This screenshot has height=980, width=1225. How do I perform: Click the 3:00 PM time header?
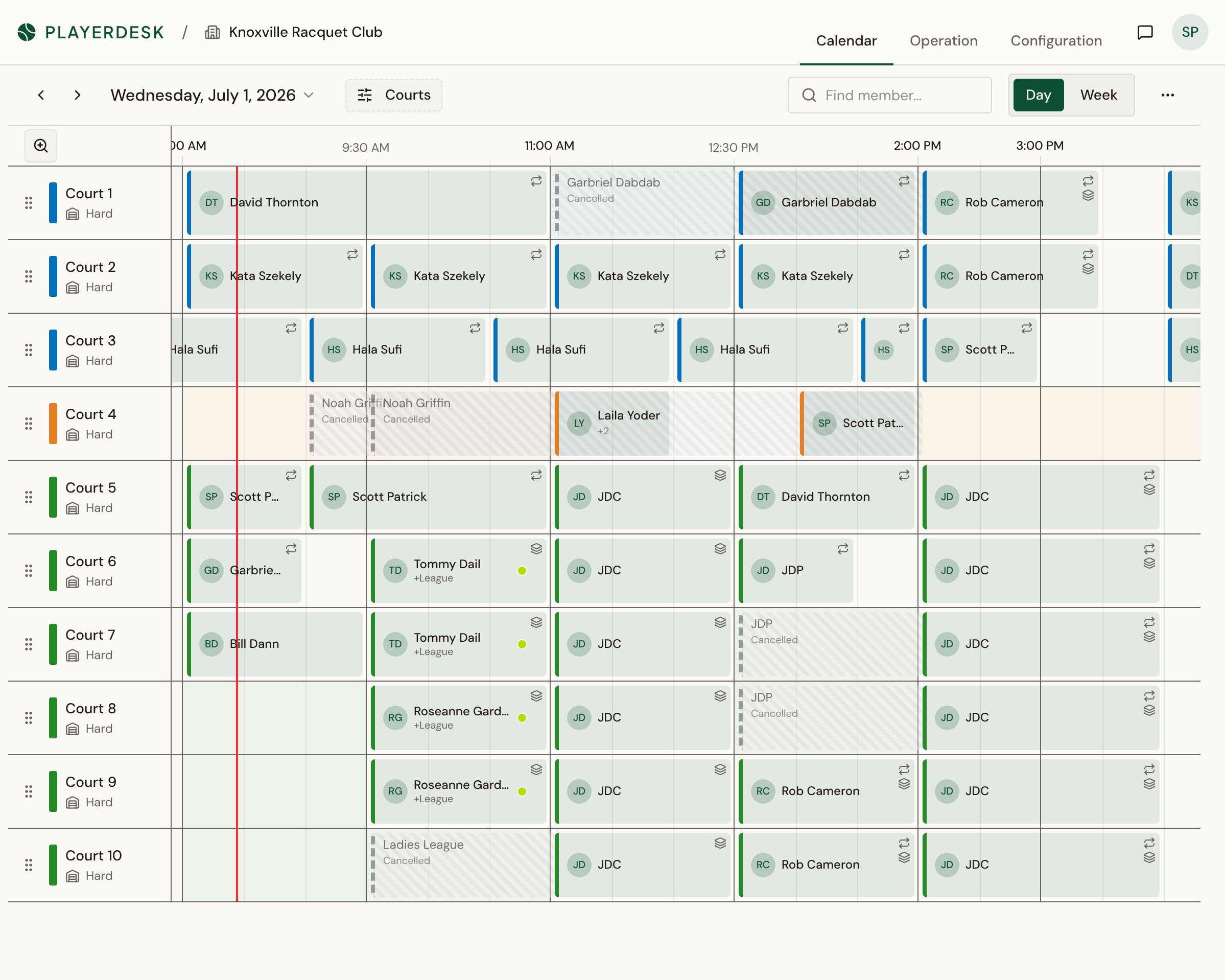pyautogui.click(x=1040, y=146)
